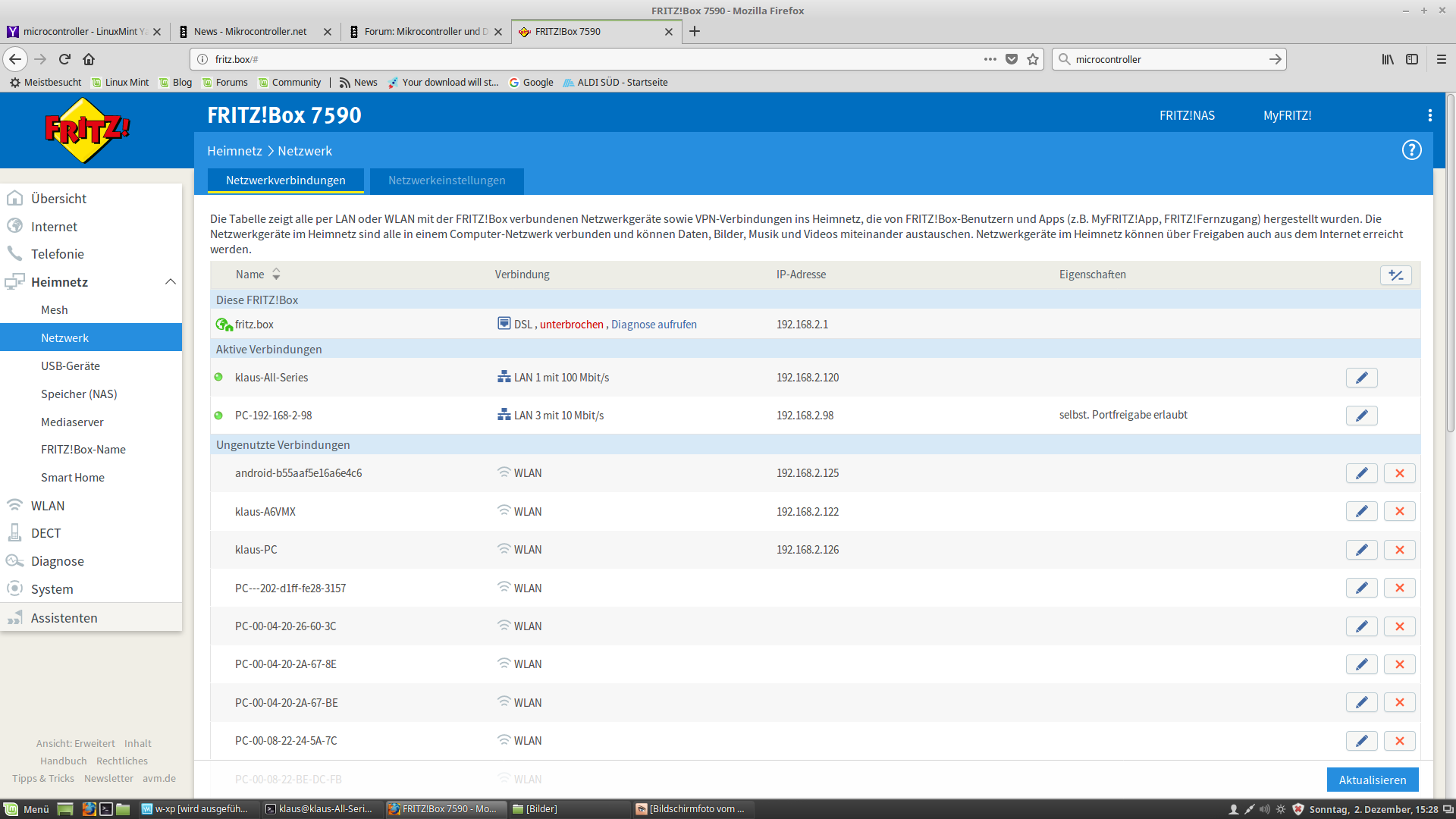Go back to the previous page

click(15, 59)
